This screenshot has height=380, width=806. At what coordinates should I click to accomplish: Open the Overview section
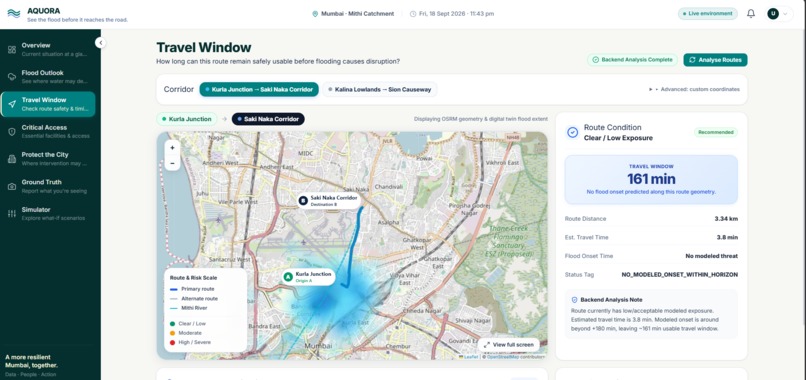pos(48,49)
